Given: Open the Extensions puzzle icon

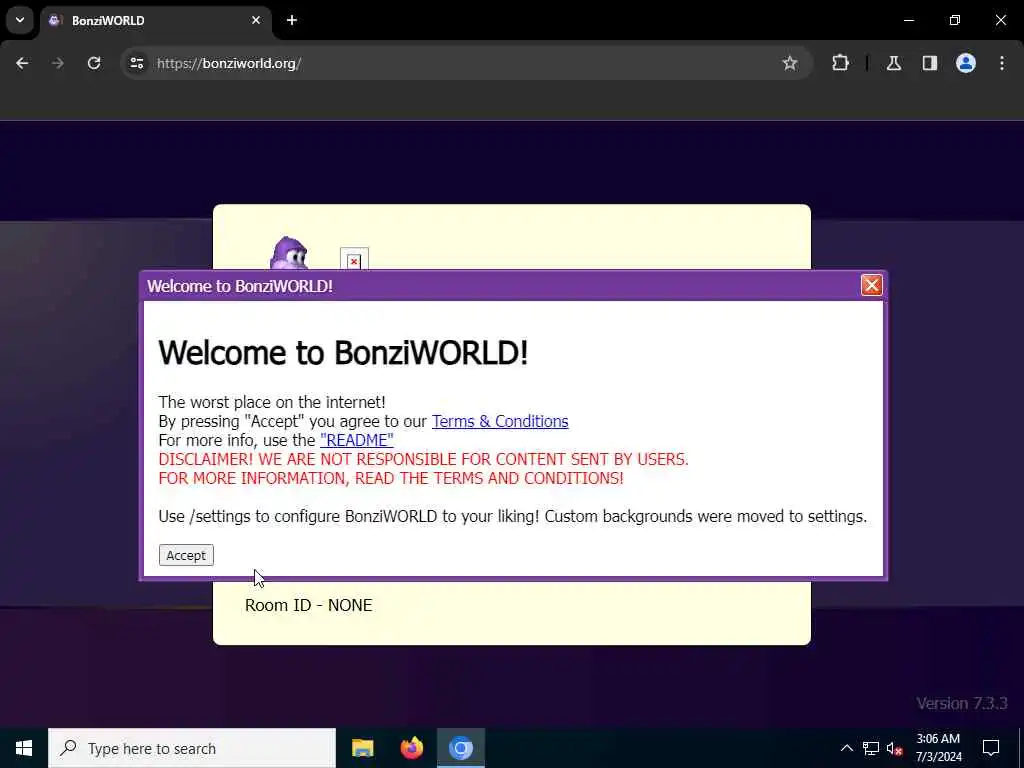Looking at the screenshot, I should click(x=840, y=63).
